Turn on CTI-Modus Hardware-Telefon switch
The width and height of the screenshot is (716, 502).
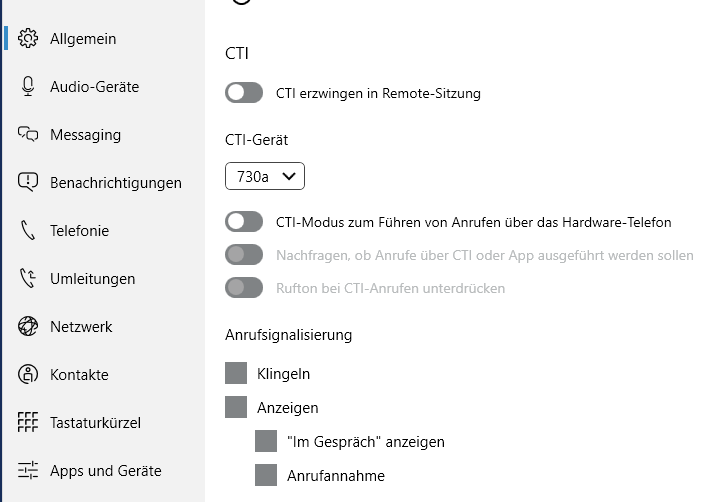coord(244,222)
